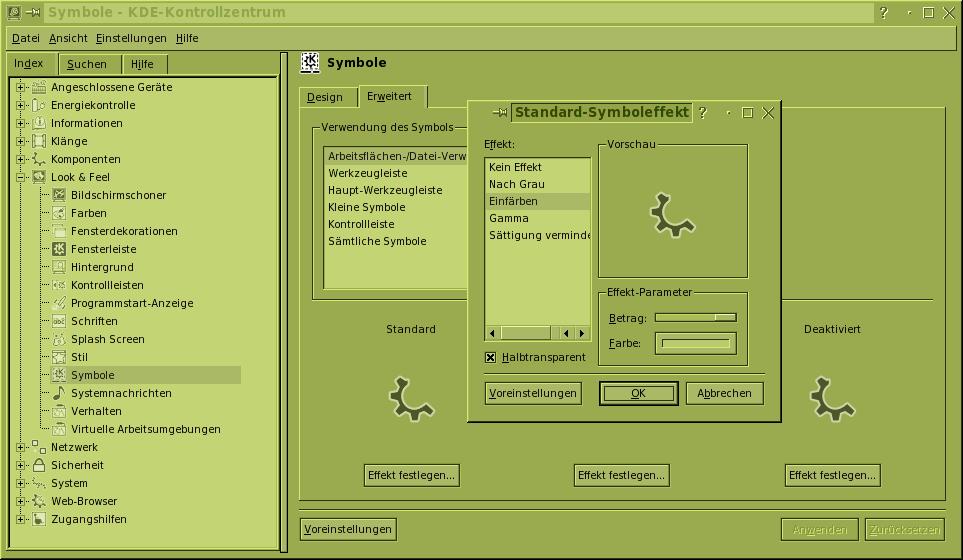Expand the Netzwerk branch
The width and height of the screenshot is (963, 560).
(20, 447)
